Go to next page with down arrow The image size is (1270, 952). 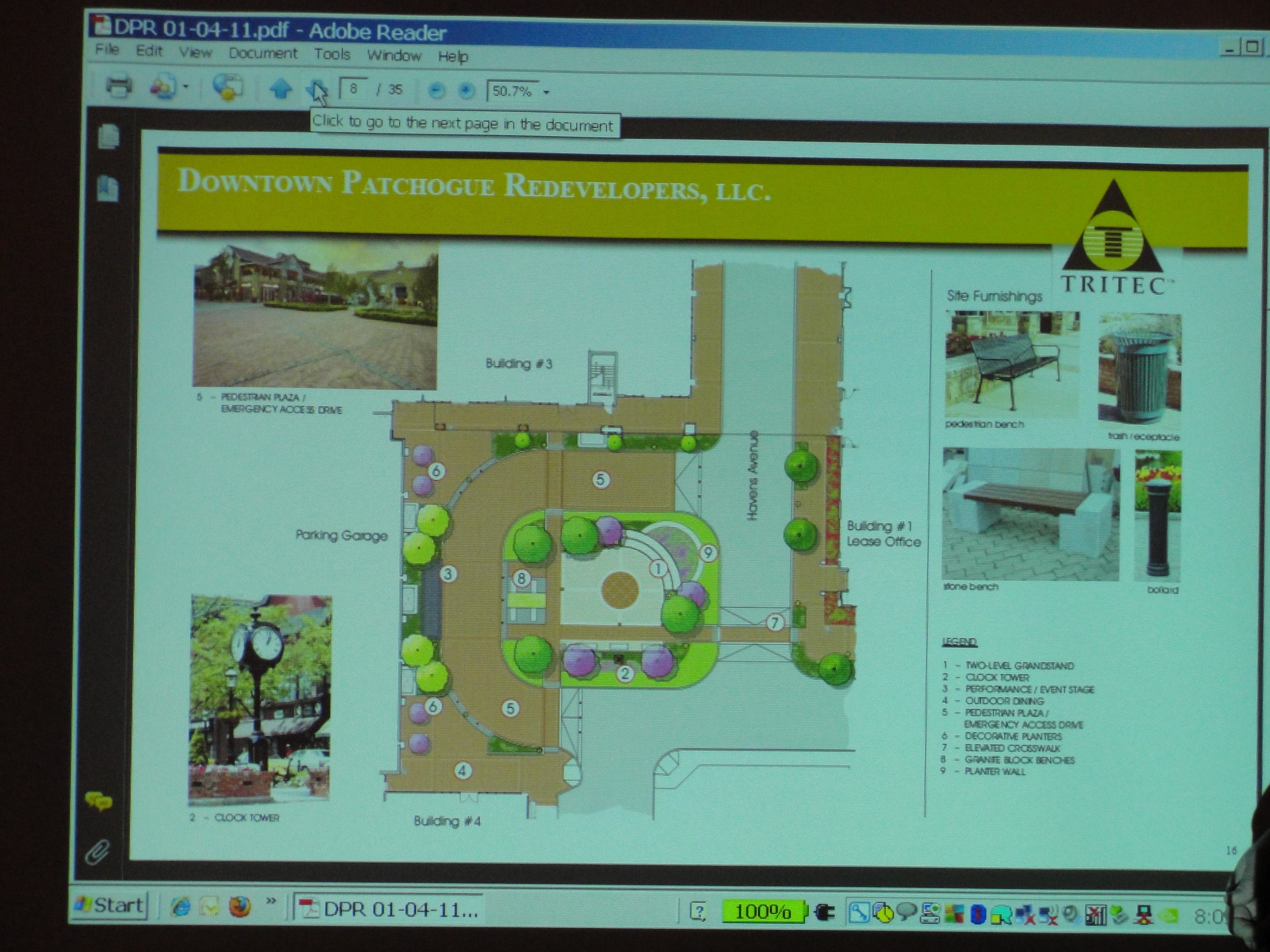[316, 90]
